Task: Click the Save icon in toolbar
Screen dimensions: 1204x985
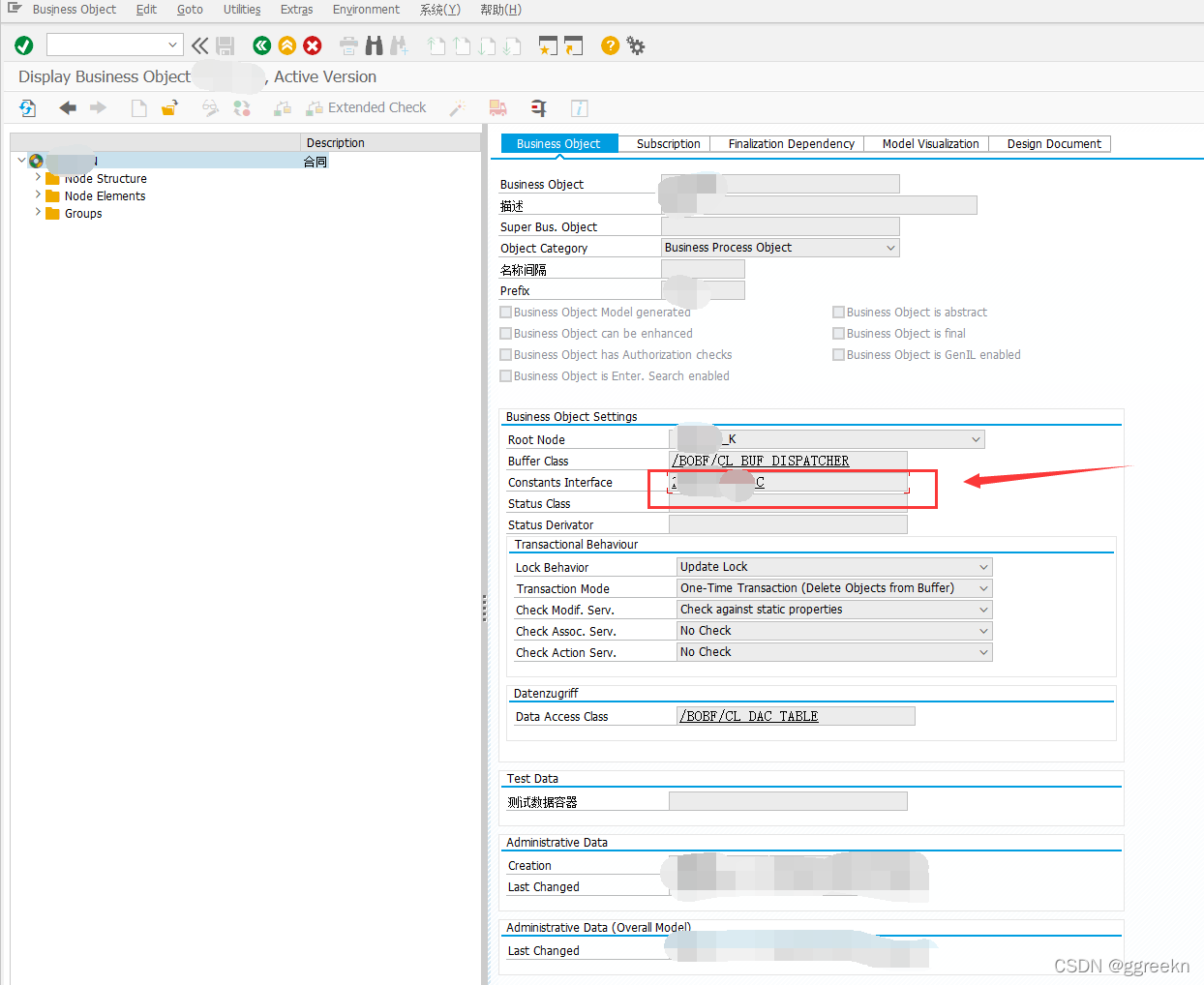Action: pos(225,45)
